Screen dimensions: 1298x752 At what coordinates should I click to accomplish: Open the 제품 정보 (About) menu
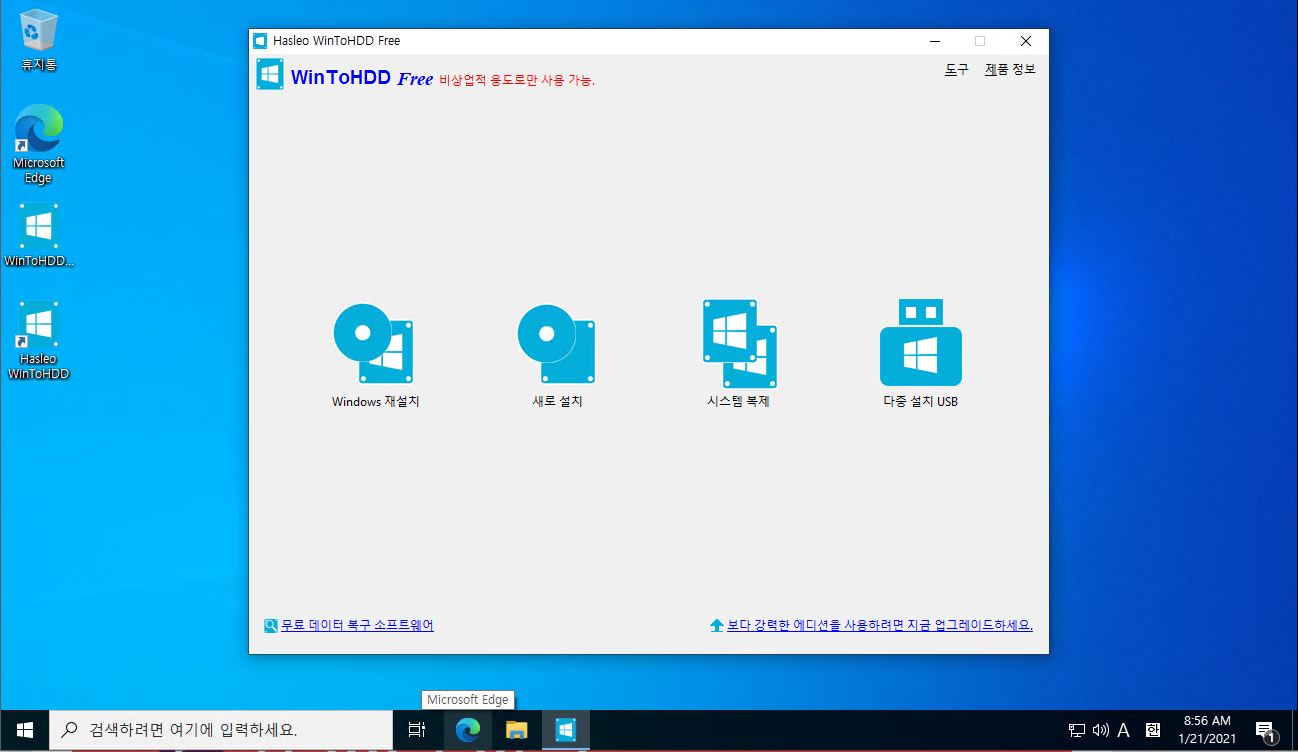tap(1010, 70)
